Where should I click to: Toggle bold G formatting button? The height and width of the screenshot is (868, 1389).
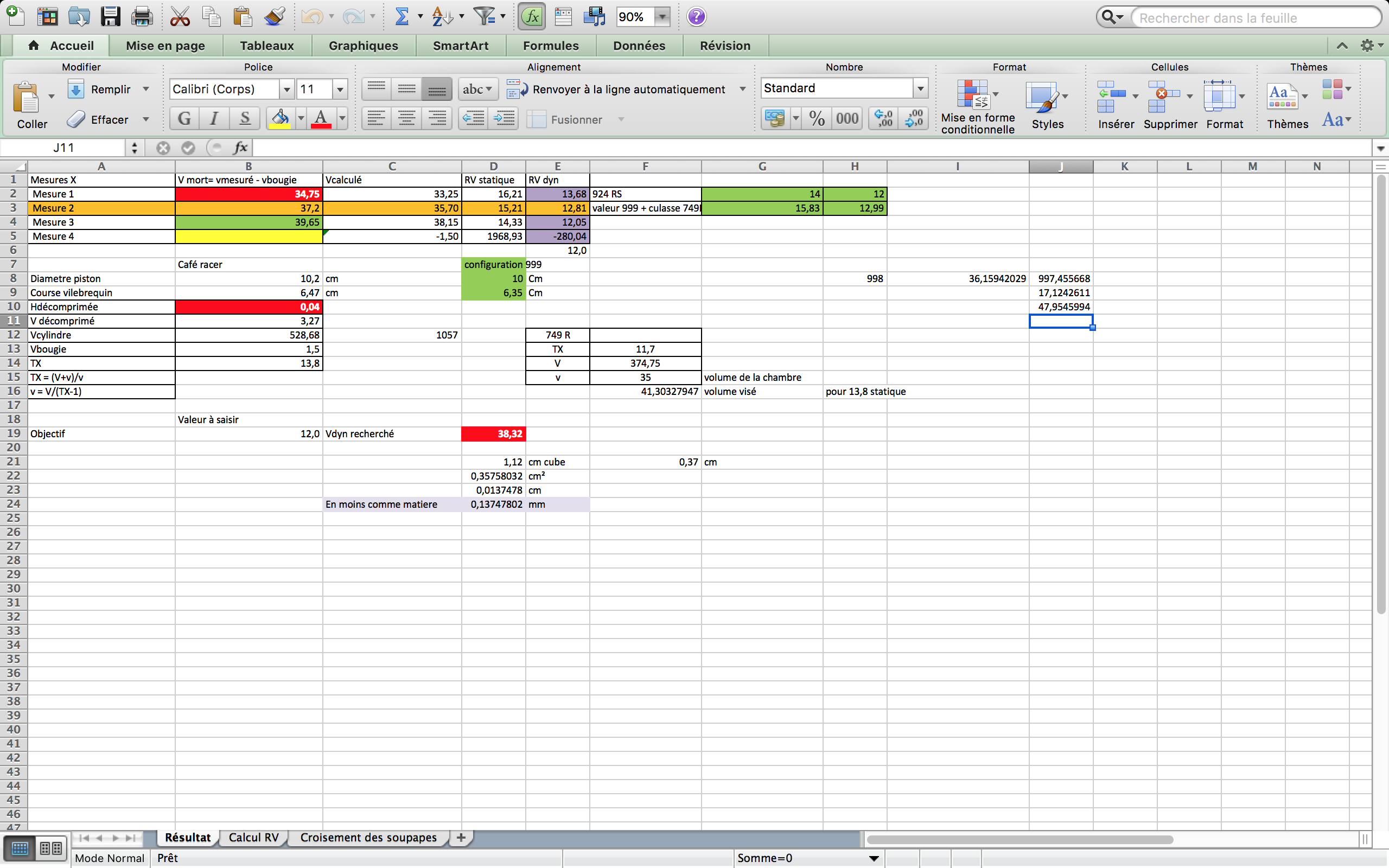[x=184, y=119]
